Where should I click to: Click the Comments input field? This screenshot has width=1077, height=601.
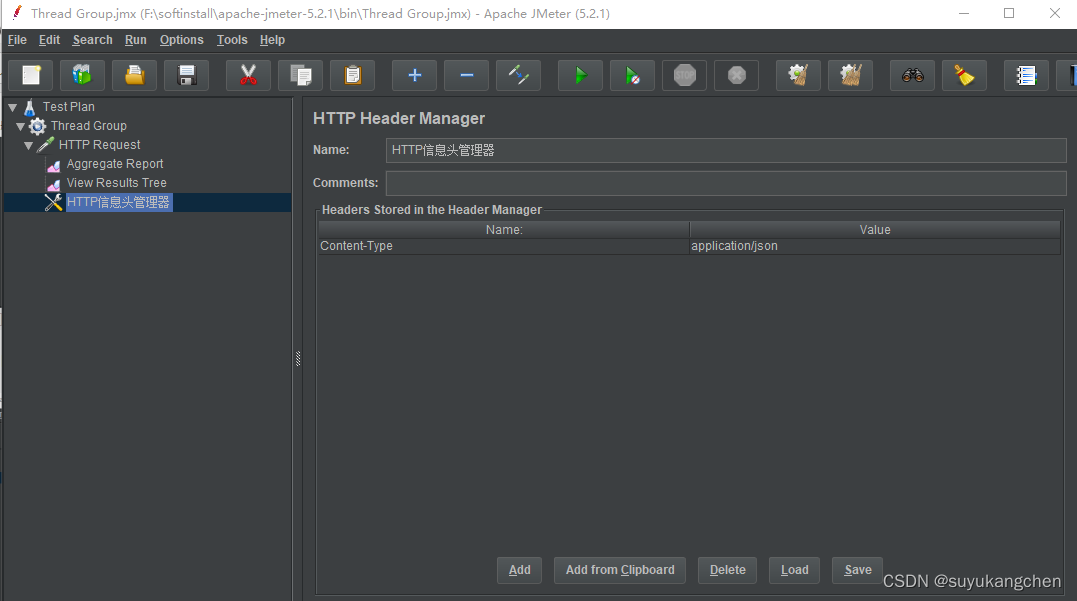[726, 183]
